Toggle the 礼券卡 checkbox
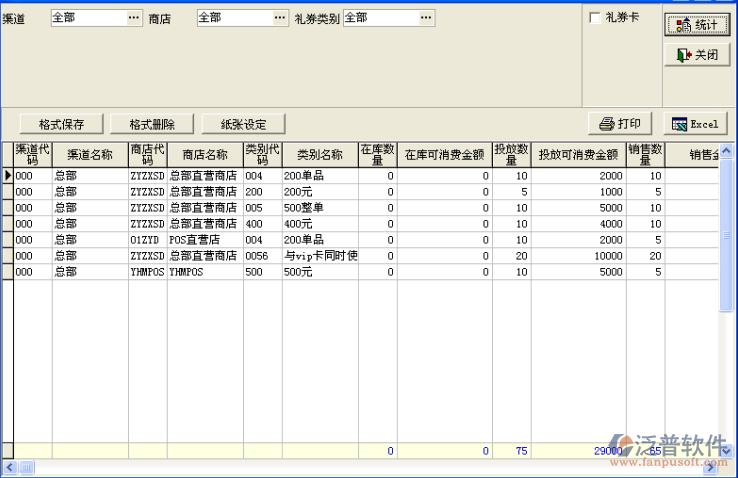738x478 pixels. 595,18
